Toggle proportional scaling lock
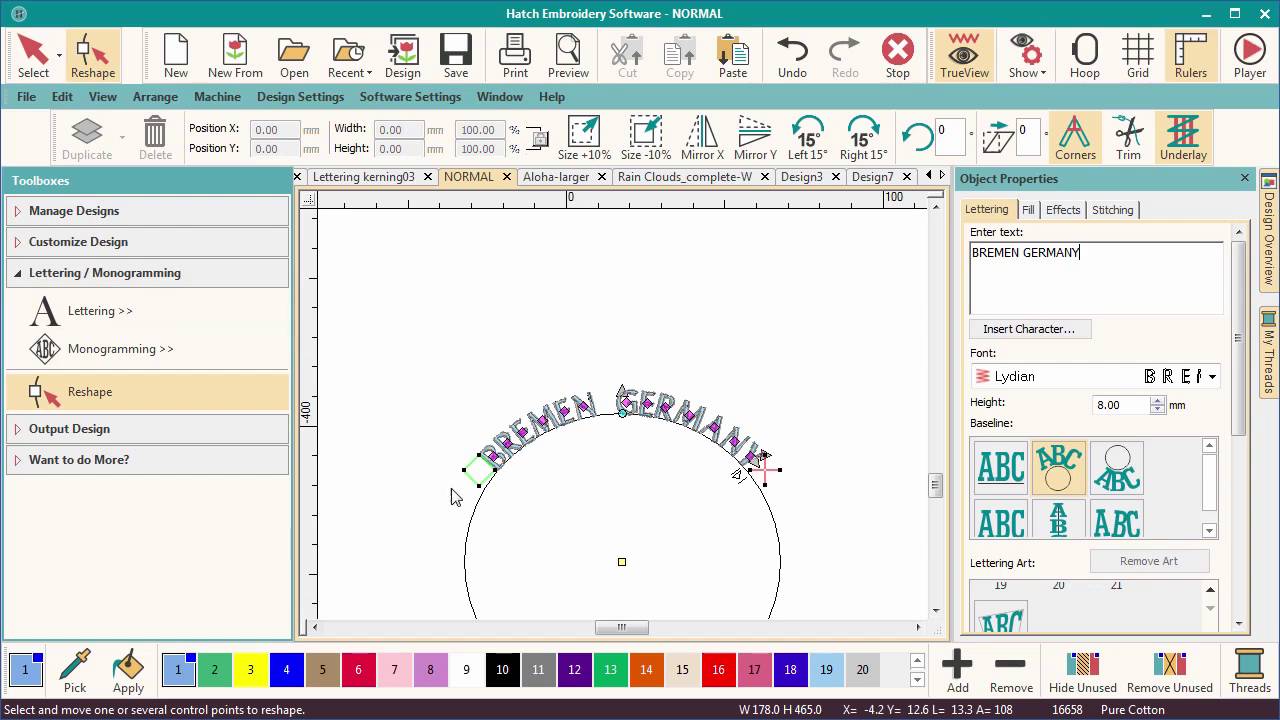Viewport: 1280px width, 720px height. point(538,139)
